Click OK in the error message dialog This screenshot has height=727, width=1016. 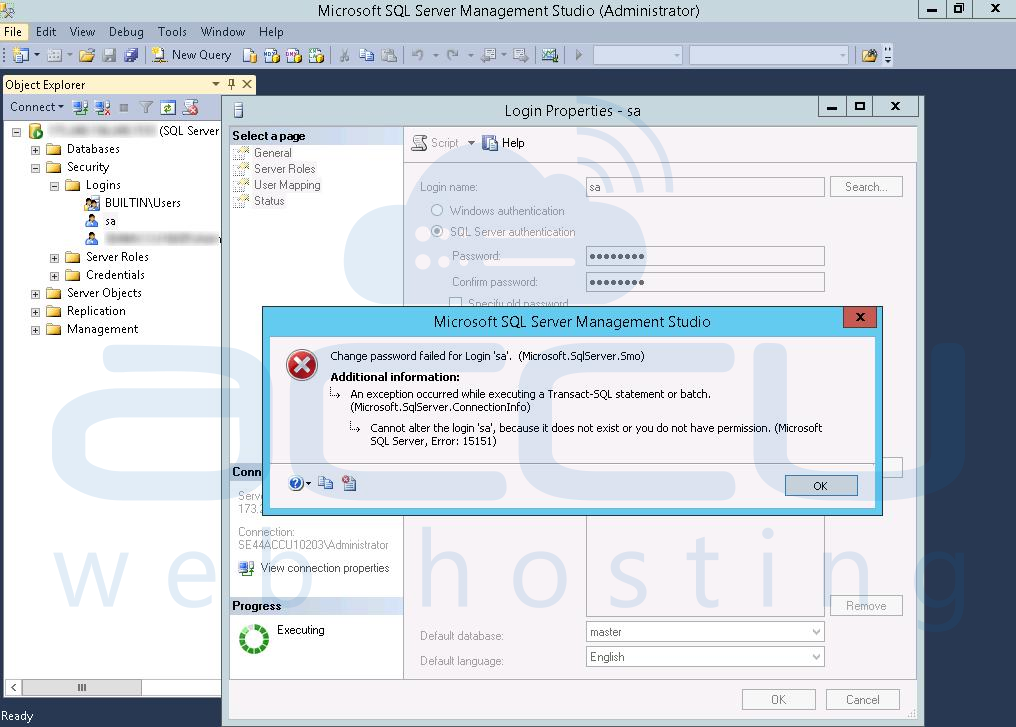click(821, 485)
